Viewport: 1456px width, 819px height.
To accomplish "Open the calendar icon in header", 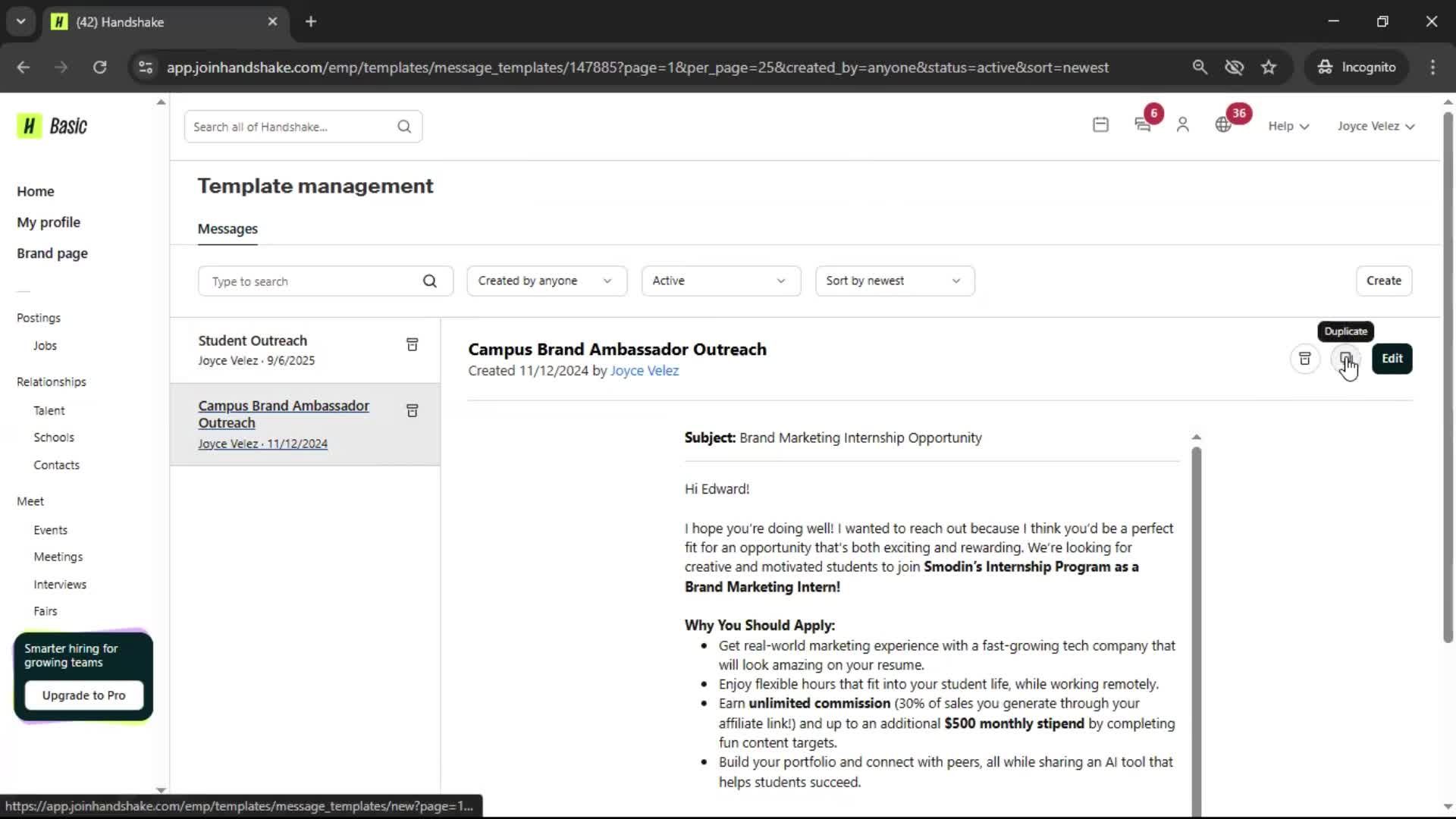I will tap(1100, 125).
